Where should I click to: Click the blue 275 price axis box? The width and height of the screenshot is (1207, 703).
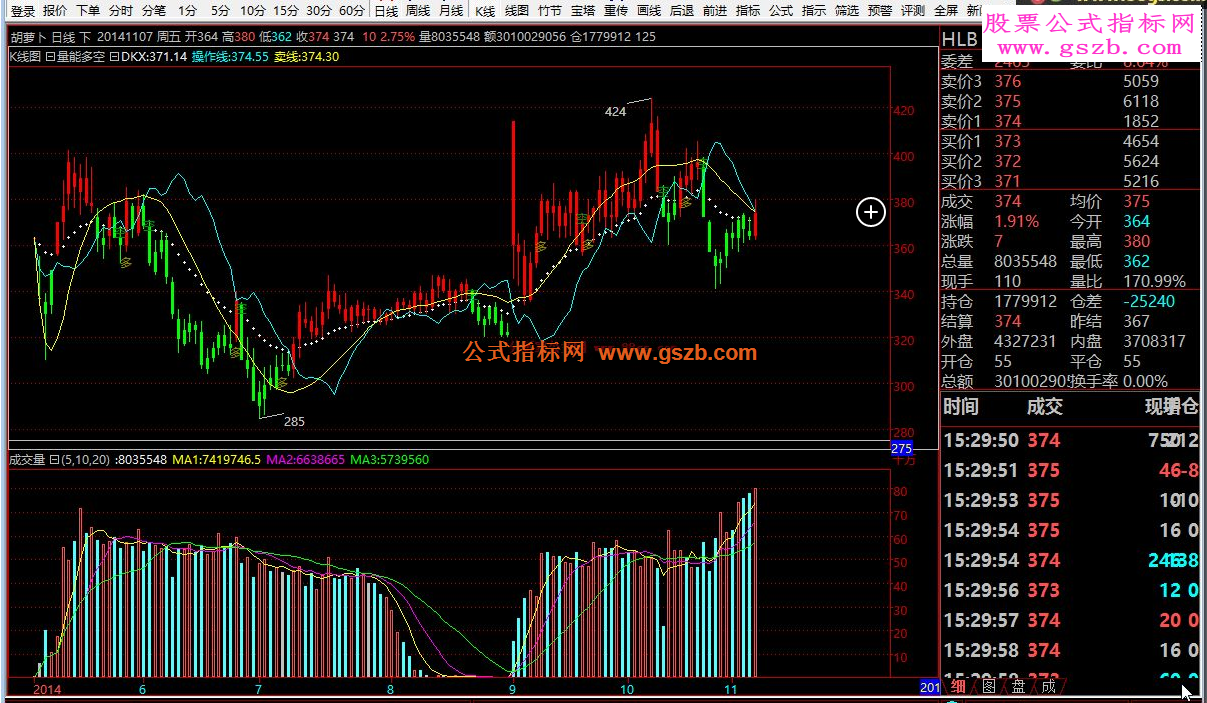(901, 448)
